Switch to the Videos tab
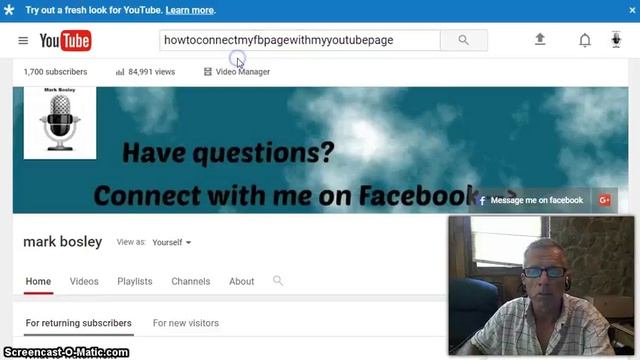 click(x=84, y=282)
